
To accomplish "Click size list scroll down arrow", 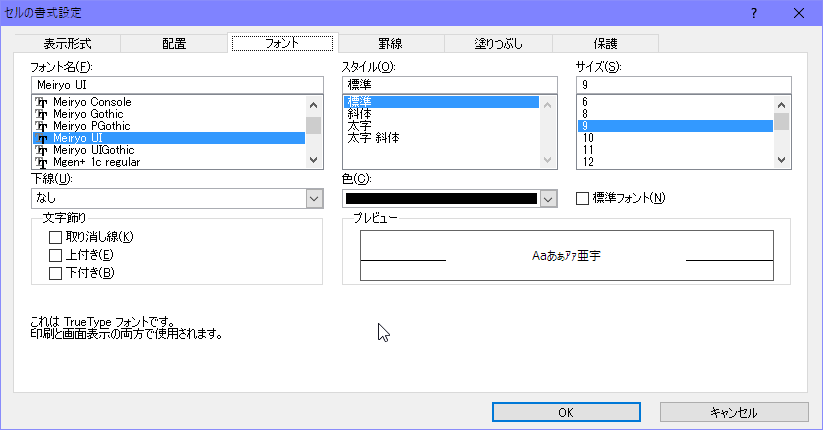I will [781, 160].
